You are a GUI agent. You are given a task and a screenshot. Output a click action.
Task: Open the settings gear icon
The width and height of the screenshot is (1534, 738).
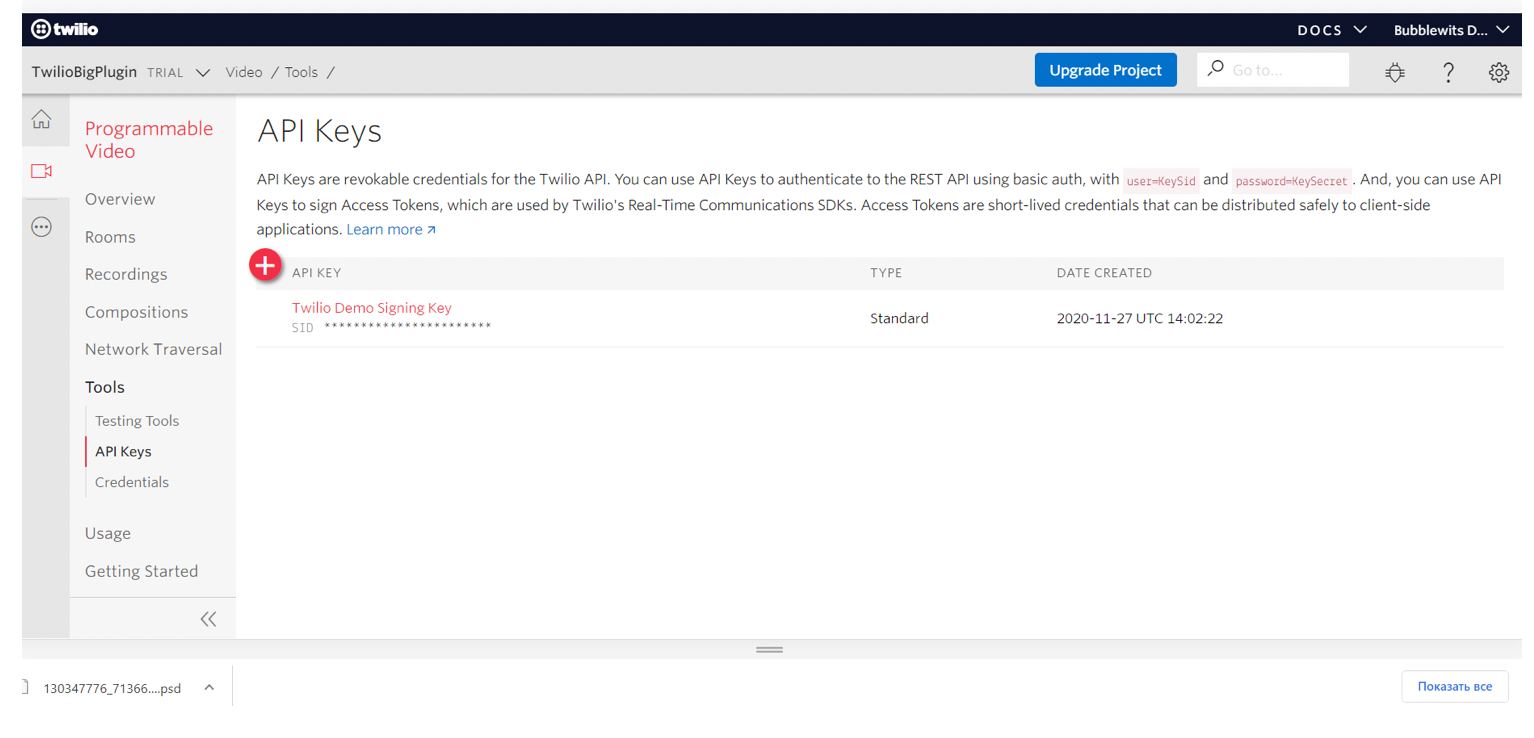pos(1498,72)
